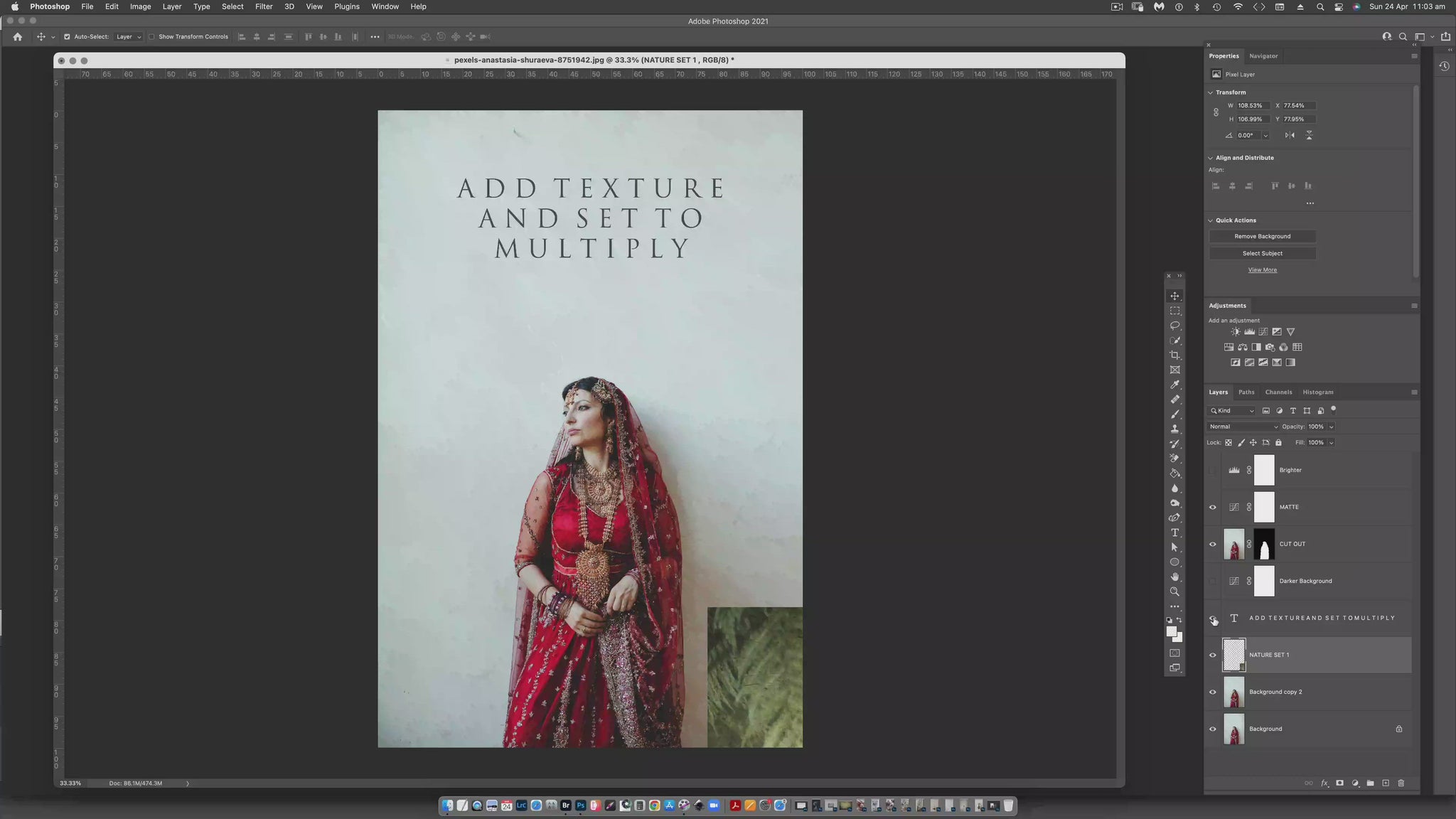Select the Pen tool

[1174, 518]
